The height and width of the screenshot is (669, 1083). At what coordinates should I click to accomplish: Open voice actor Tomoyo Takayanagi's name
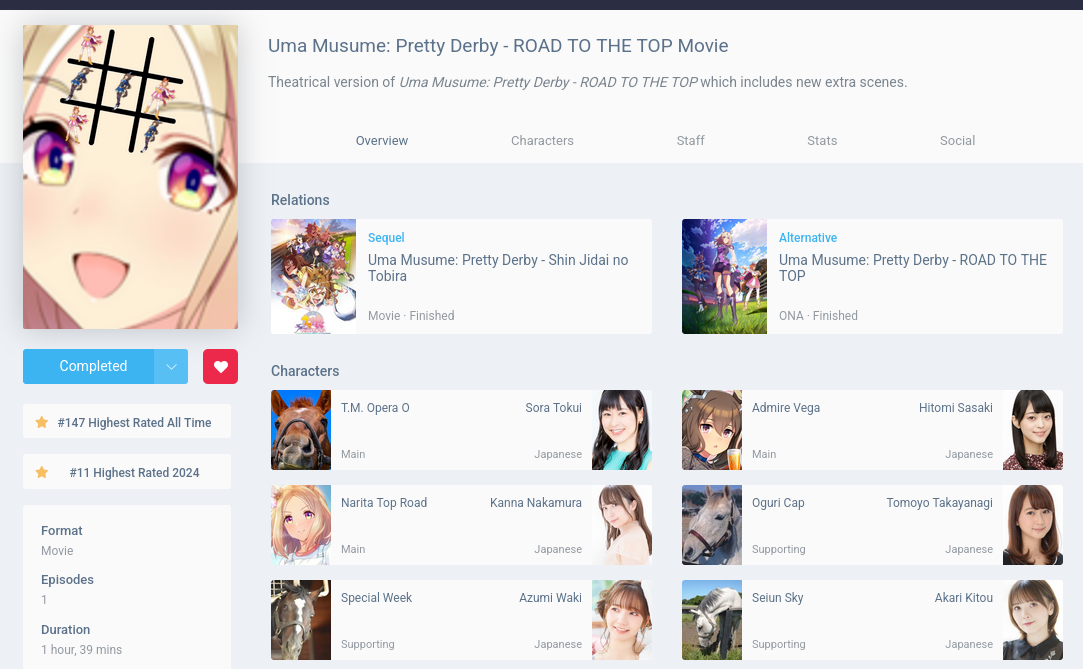939,503
